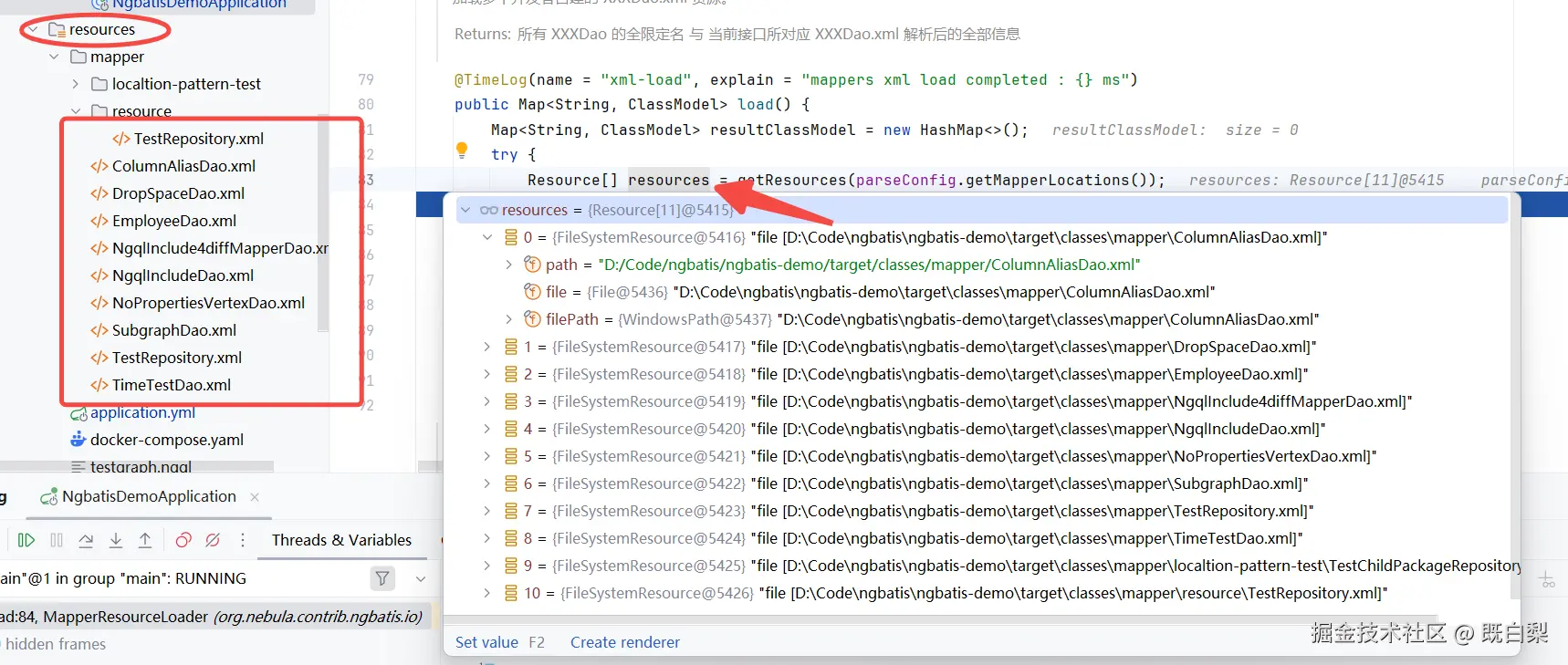Expand array element 3 NgqlInclude4diffMapperDao.xml
Screen dimensions: 1568x665
[487, 401]
